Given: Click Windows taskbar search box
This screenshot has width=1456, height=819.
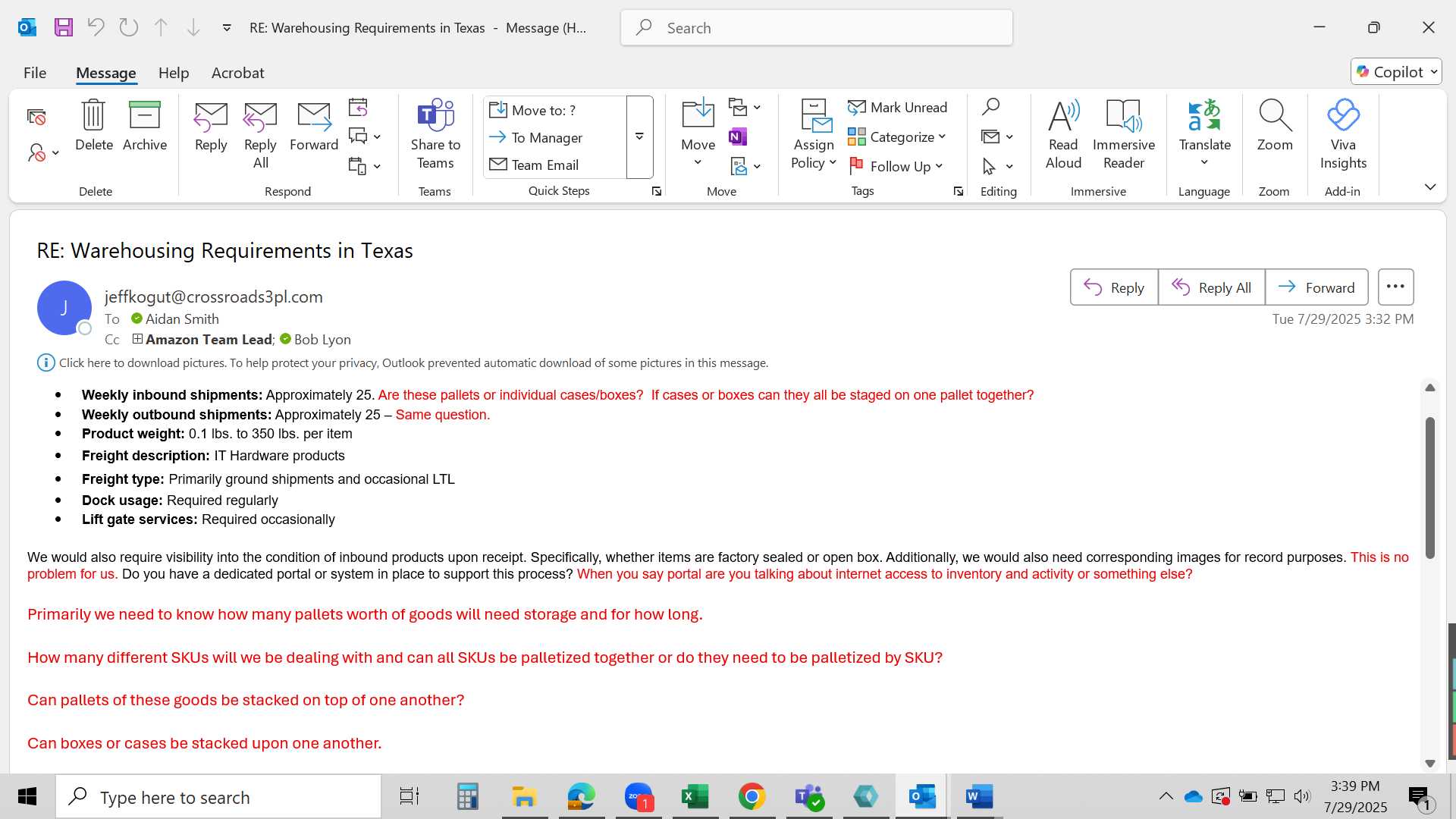Looking at the screenshot, I should click(218, 797).
